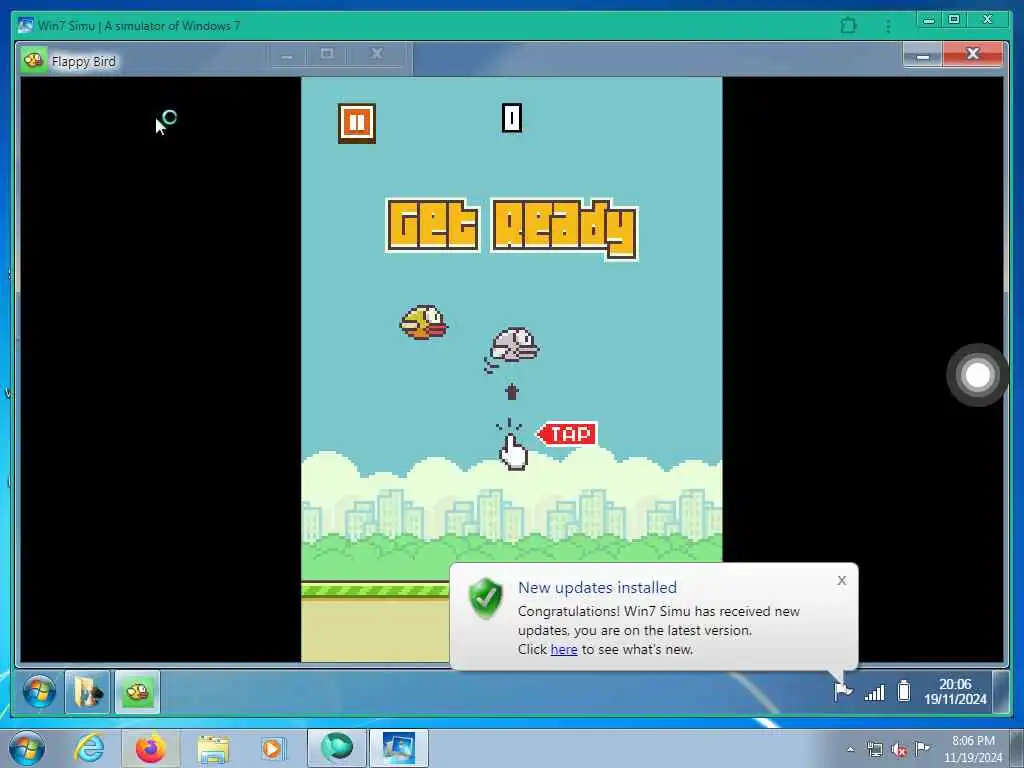Click the Action Center flag in simulator tray
The image size is (1024, 768).
tap(842, 690)
